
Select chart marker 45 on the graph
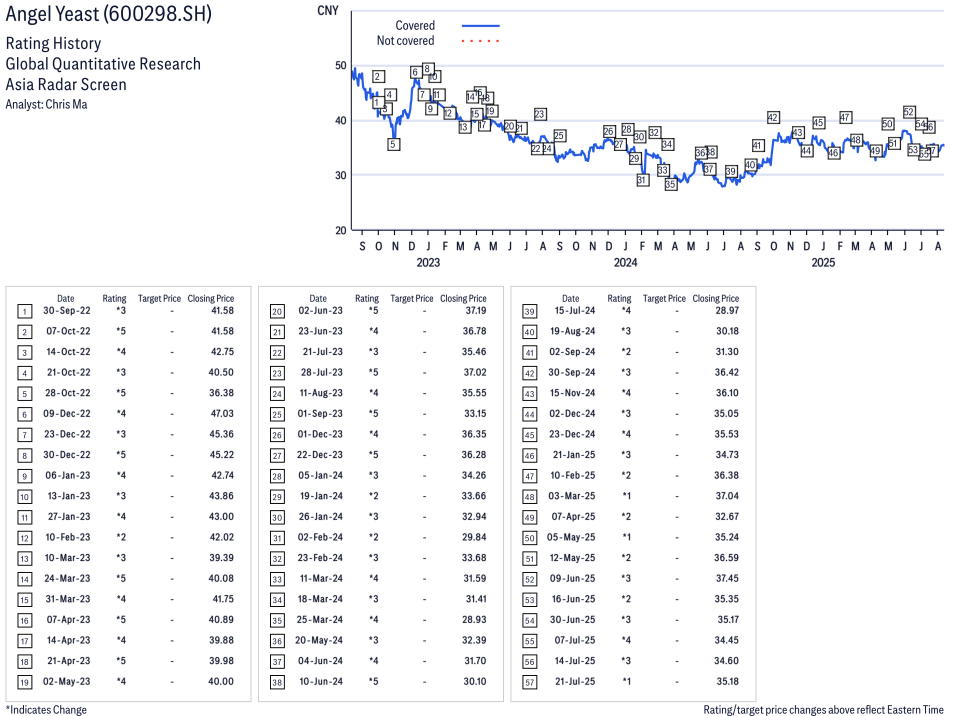(x=819, y=122)
